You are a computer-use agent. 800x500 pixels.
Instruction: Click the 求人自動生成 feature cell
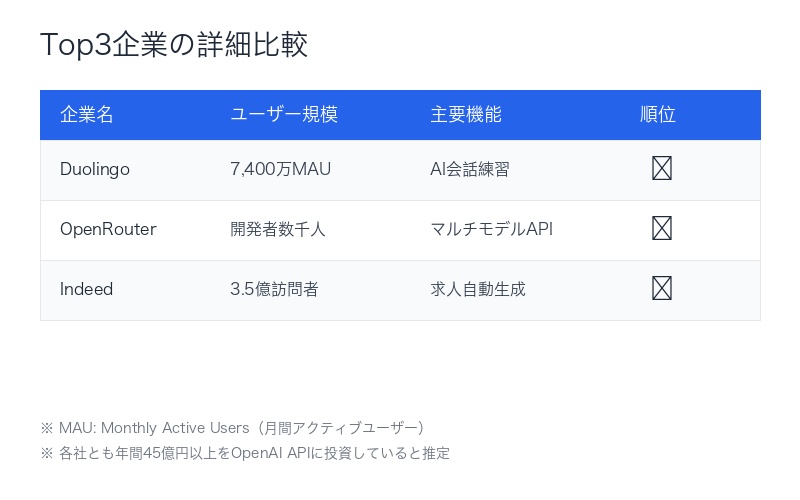pyautogui.click(x=478, y=290)
